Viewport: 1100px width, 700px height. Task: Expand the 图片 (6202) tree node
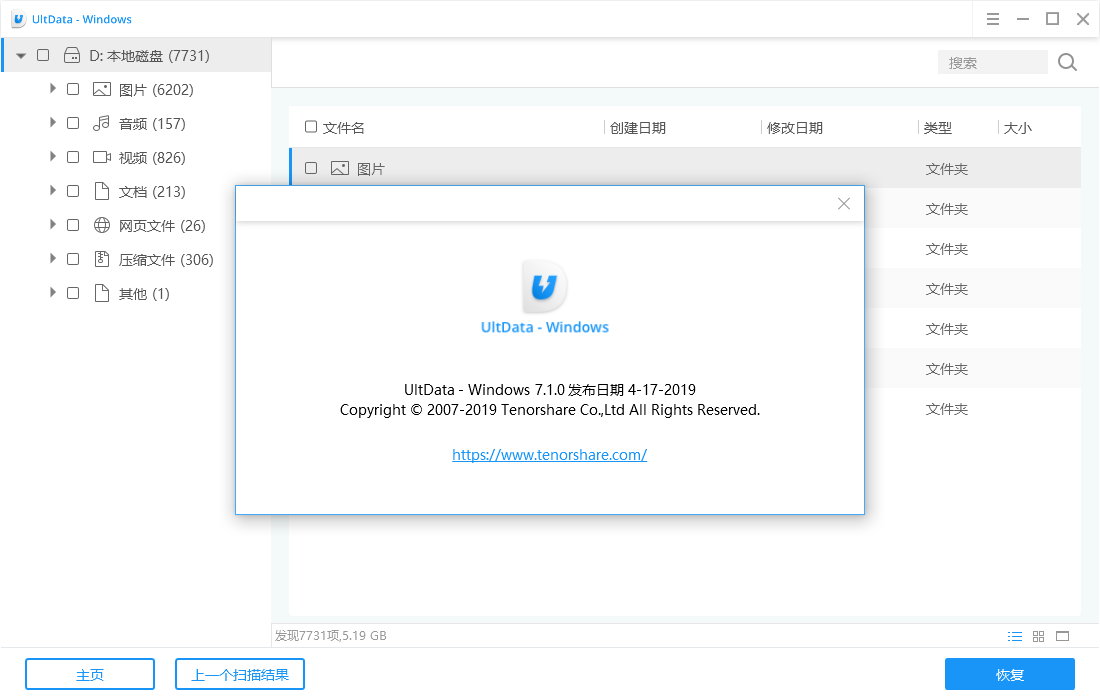click(x=53, y=88)
